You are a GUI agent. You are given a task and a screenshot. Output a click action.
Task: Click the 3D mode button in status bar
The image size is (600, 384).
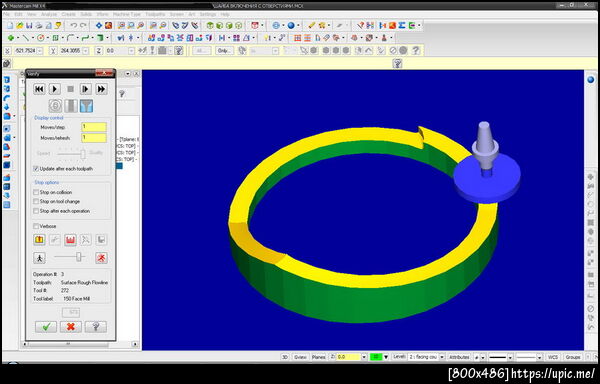[x=285, y=357]
